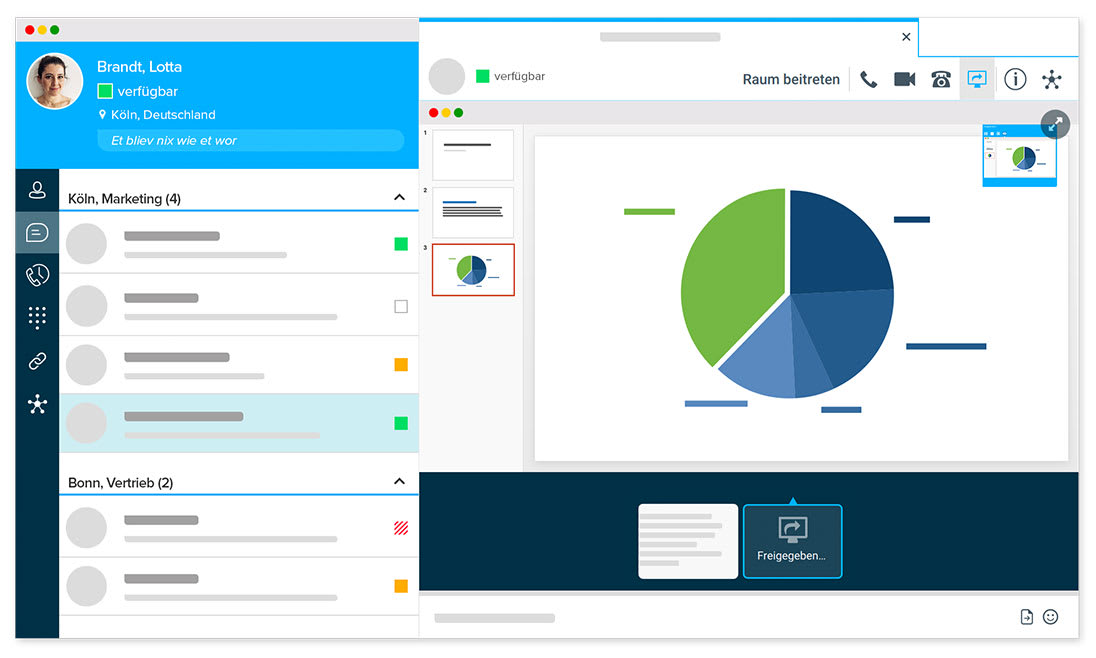Open the dial pad in the sidebar

coord(37,318)
